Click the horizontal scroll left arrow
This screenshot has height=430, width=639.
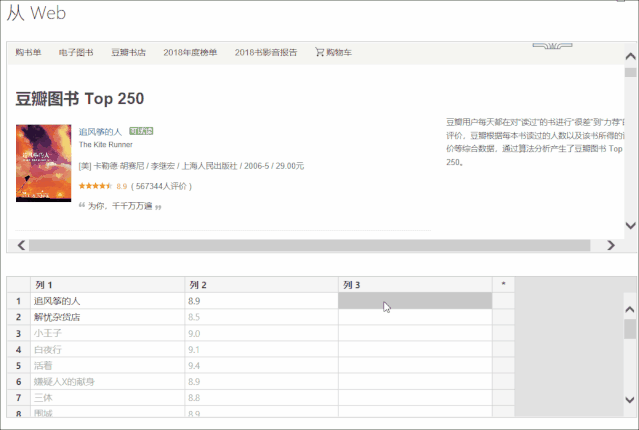(21, 245)
